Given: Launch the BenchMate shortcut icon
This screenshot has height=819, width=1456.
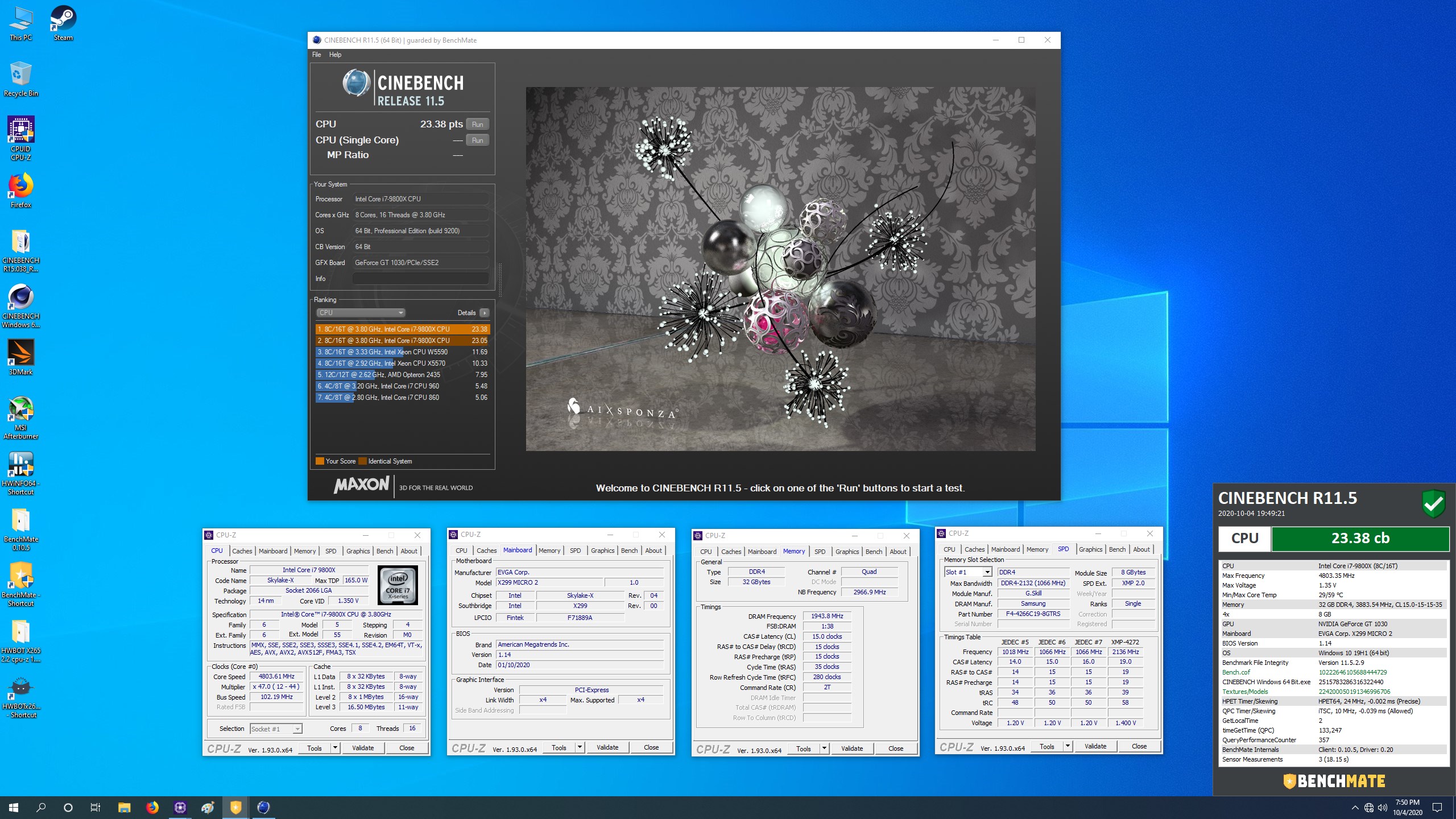Looking at the screenshot, I should click(21, 585).
